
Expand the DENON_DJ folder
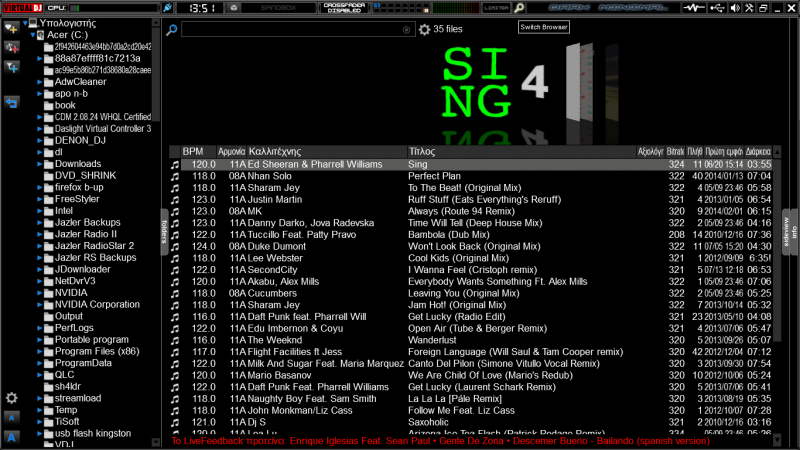pyautogui.click(x=40, y=140)
